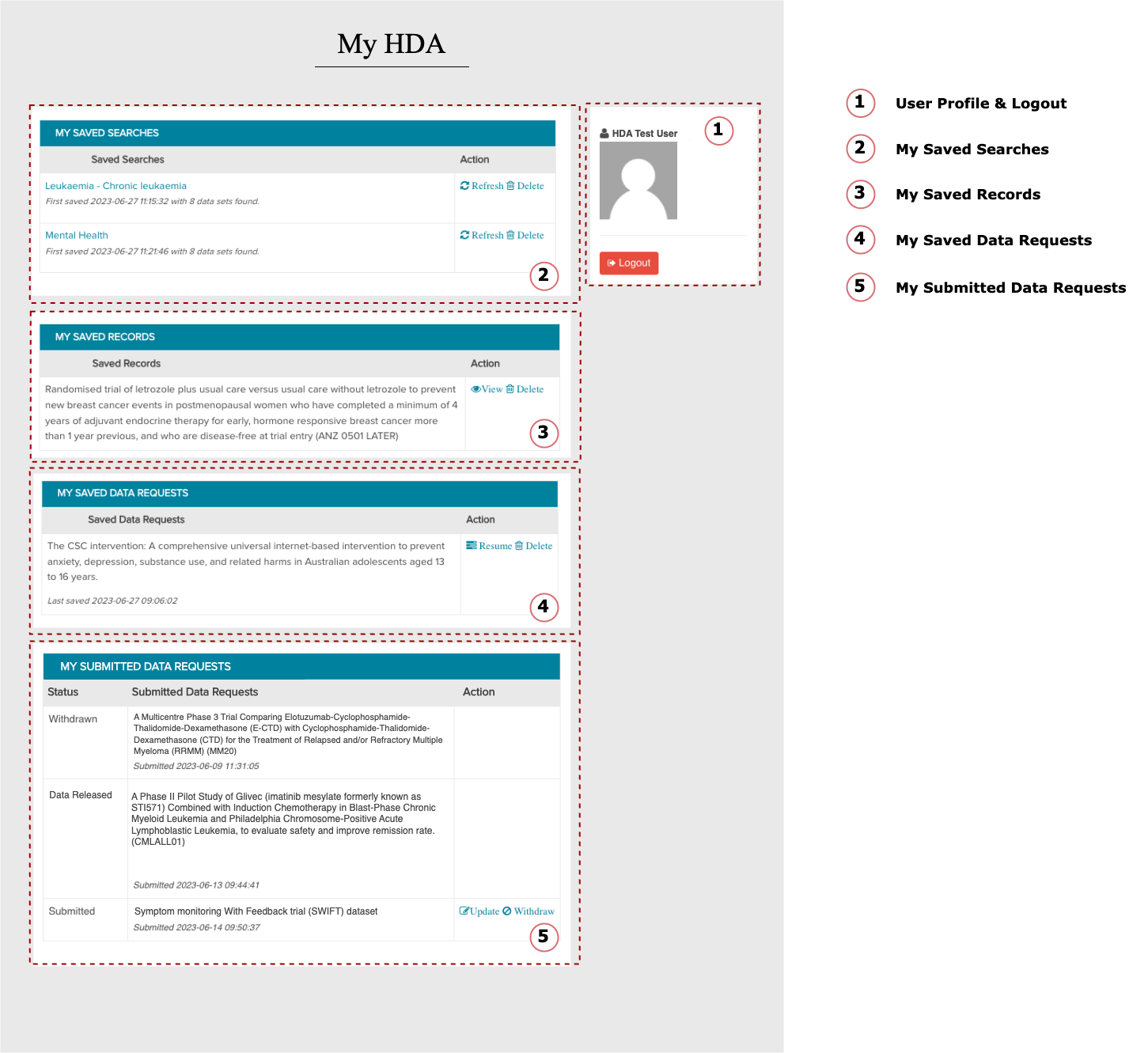The height and width of the screenshot is (1053, 1148).
Task: Delete the Mental Health saved search
Action: coord(525,235)
